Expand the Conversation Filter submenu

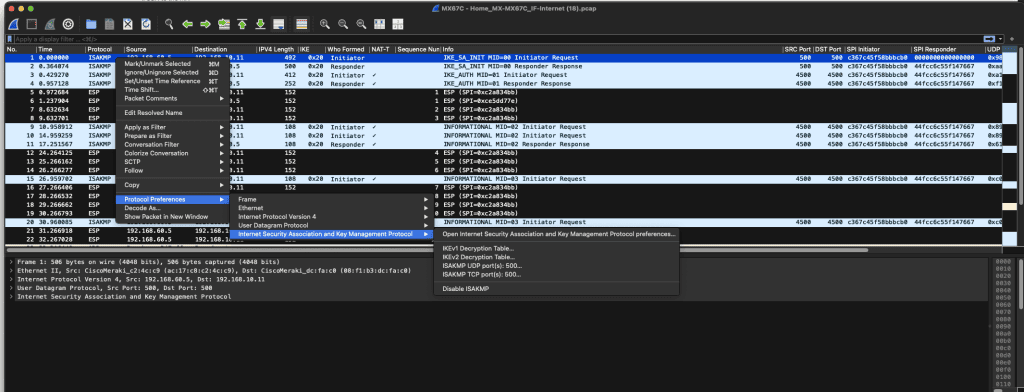(172, 144)
